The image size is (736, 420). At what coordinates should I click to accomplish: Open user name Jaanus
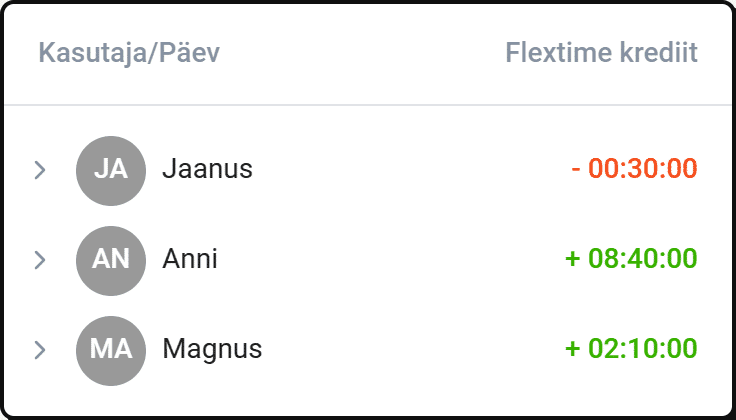(x=207, y=168)
